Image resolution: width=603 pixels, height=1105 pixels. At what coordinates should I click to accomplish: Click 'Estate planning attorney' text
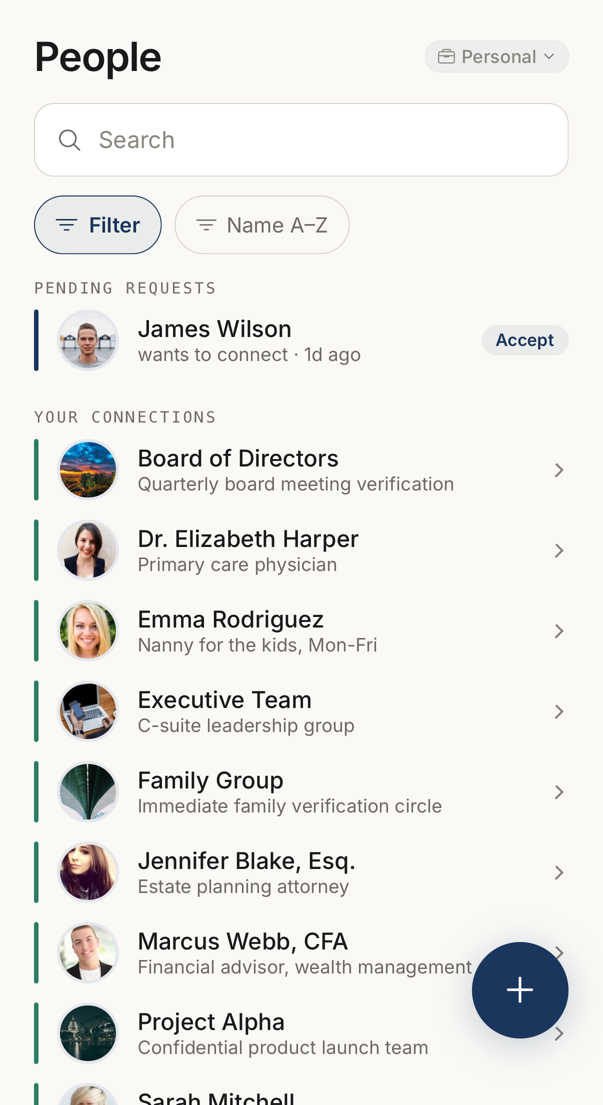click(x=244, y=886)
